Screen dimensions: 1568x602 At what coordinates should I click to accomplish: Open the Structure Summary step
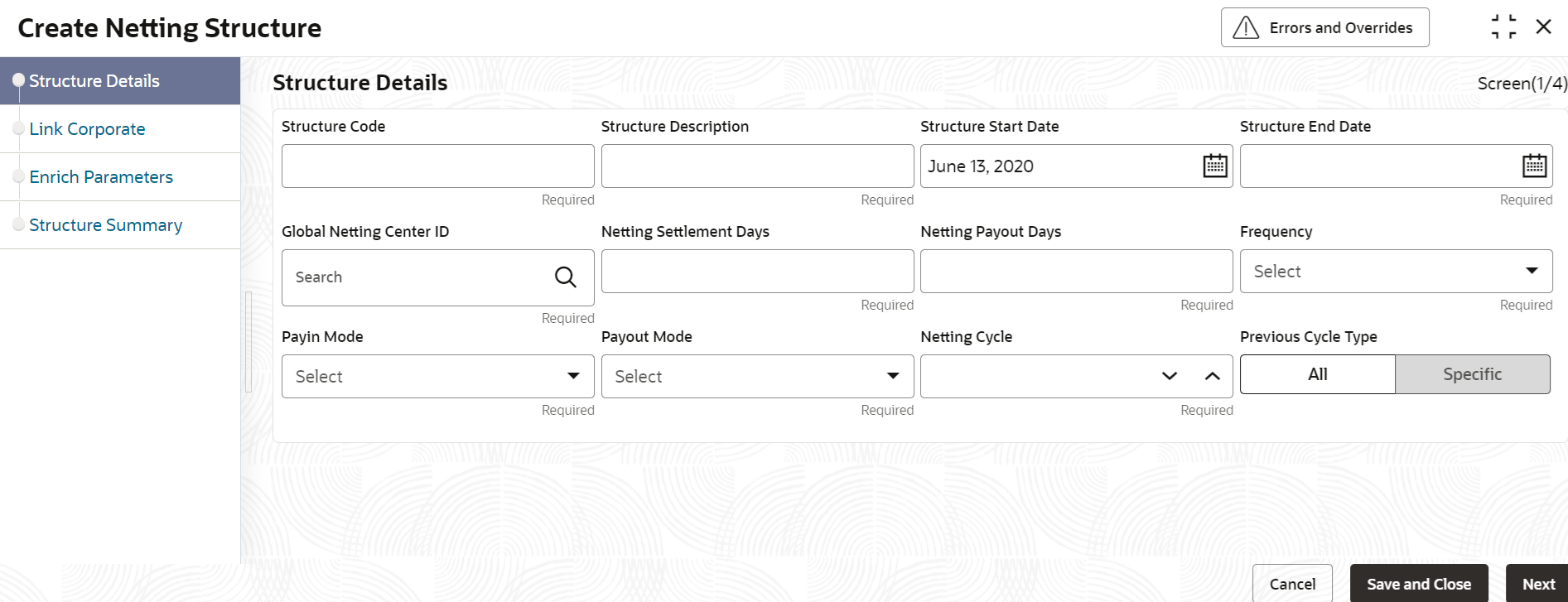point(105,225)
